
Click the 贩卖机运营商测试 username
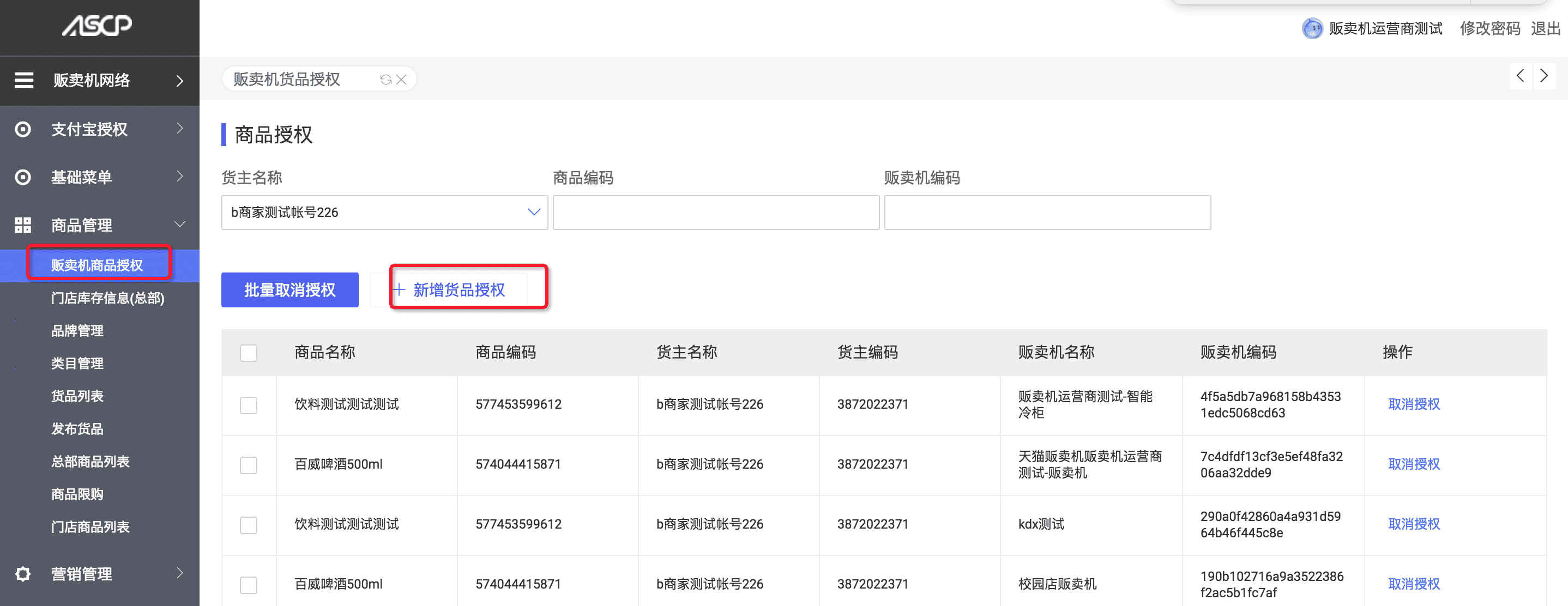point(1385,28)
